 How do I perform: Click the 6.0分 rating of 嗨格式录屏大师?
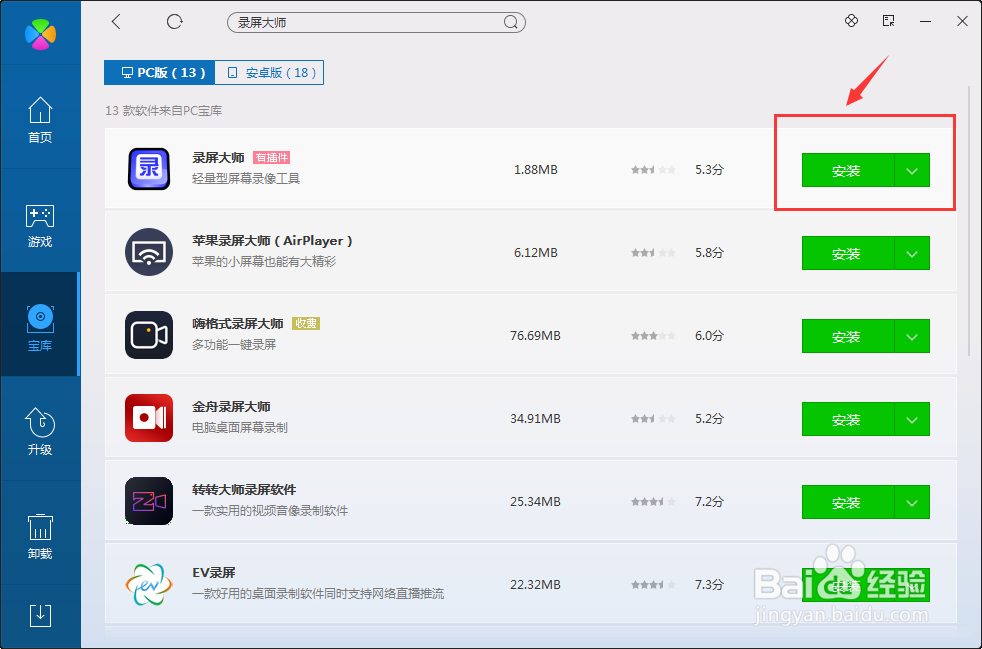(x=709, y=336)
